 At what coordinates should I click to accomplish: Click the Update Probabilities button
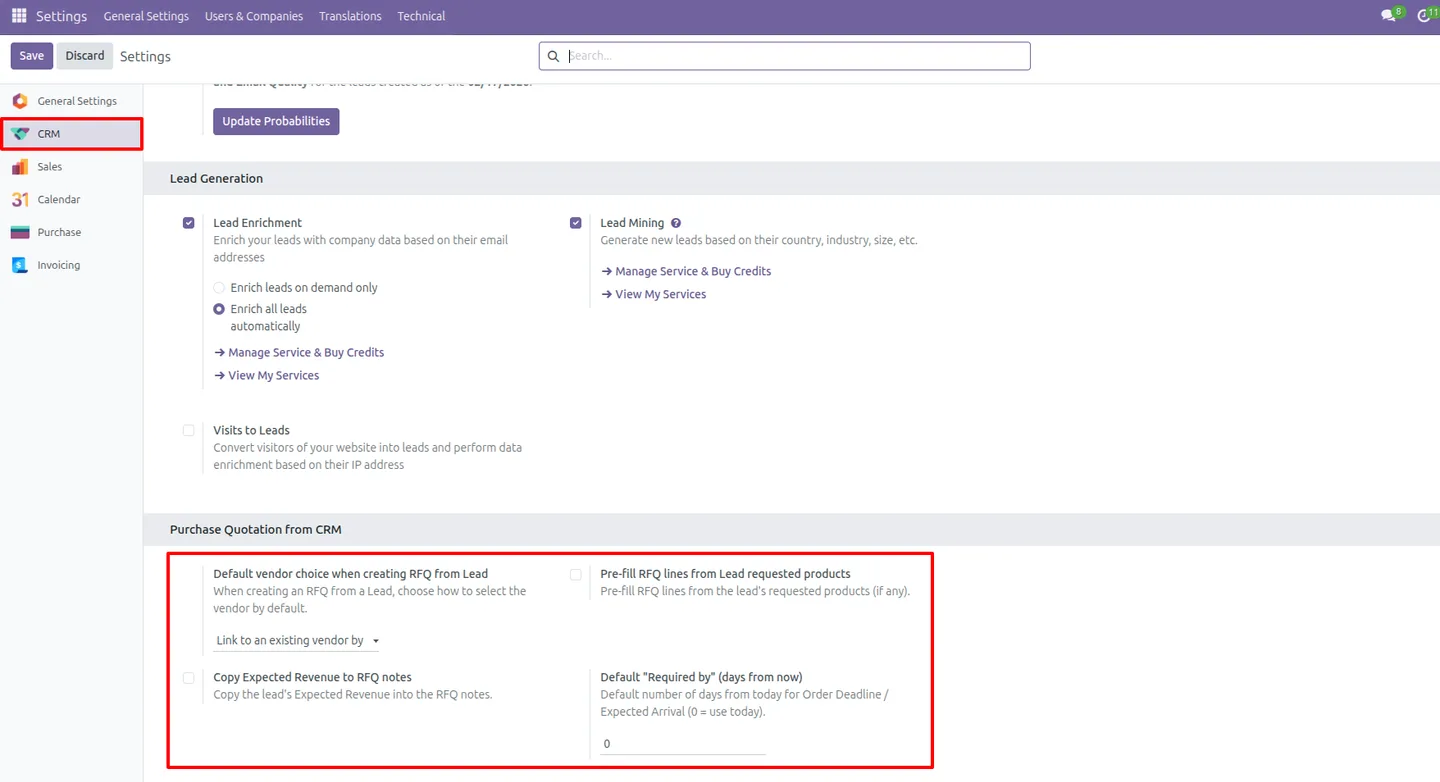[x=276, y=121]
